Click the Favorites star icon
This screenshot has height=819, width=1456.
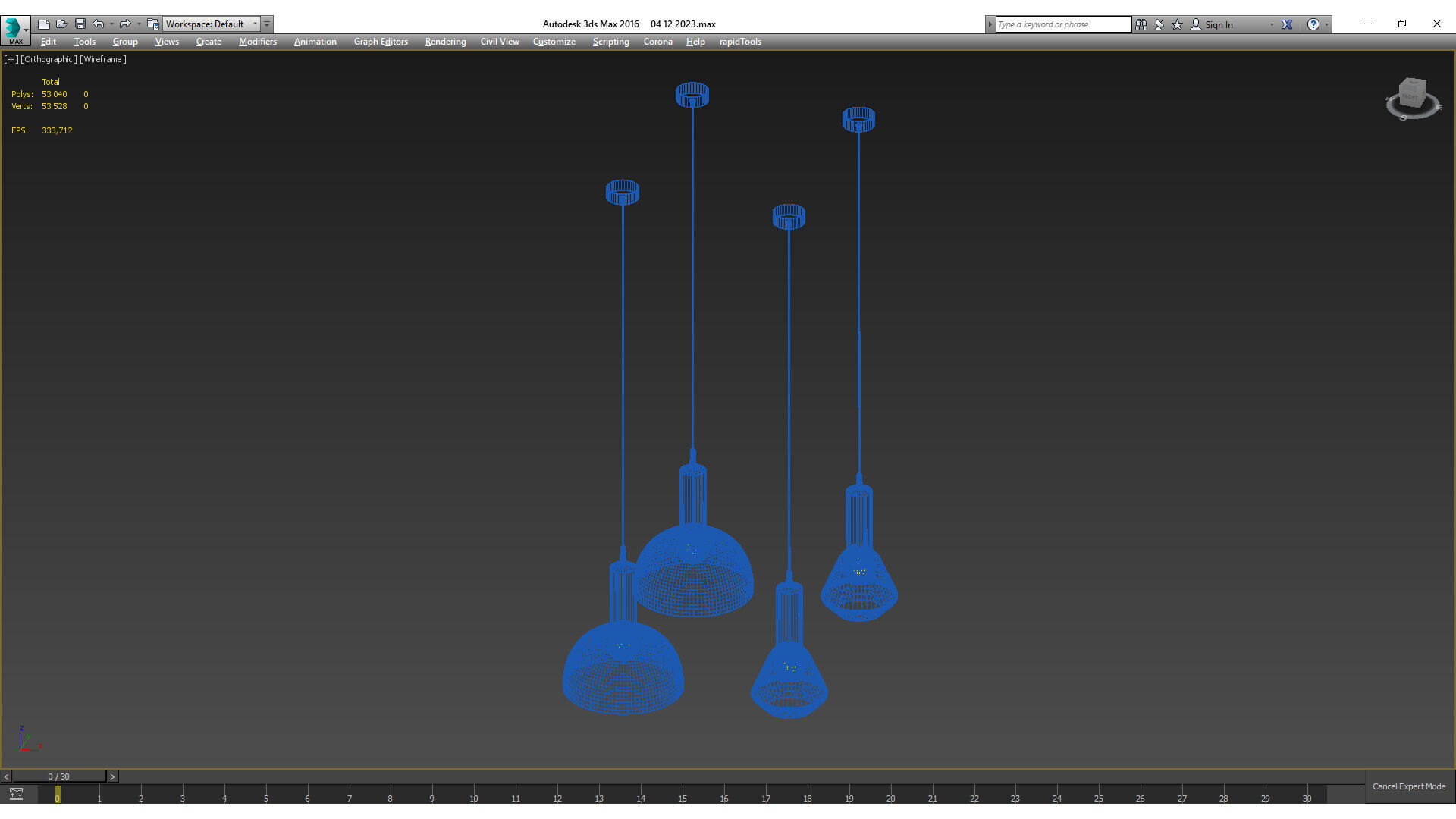pyautogui.click(x=1178, y=24)
